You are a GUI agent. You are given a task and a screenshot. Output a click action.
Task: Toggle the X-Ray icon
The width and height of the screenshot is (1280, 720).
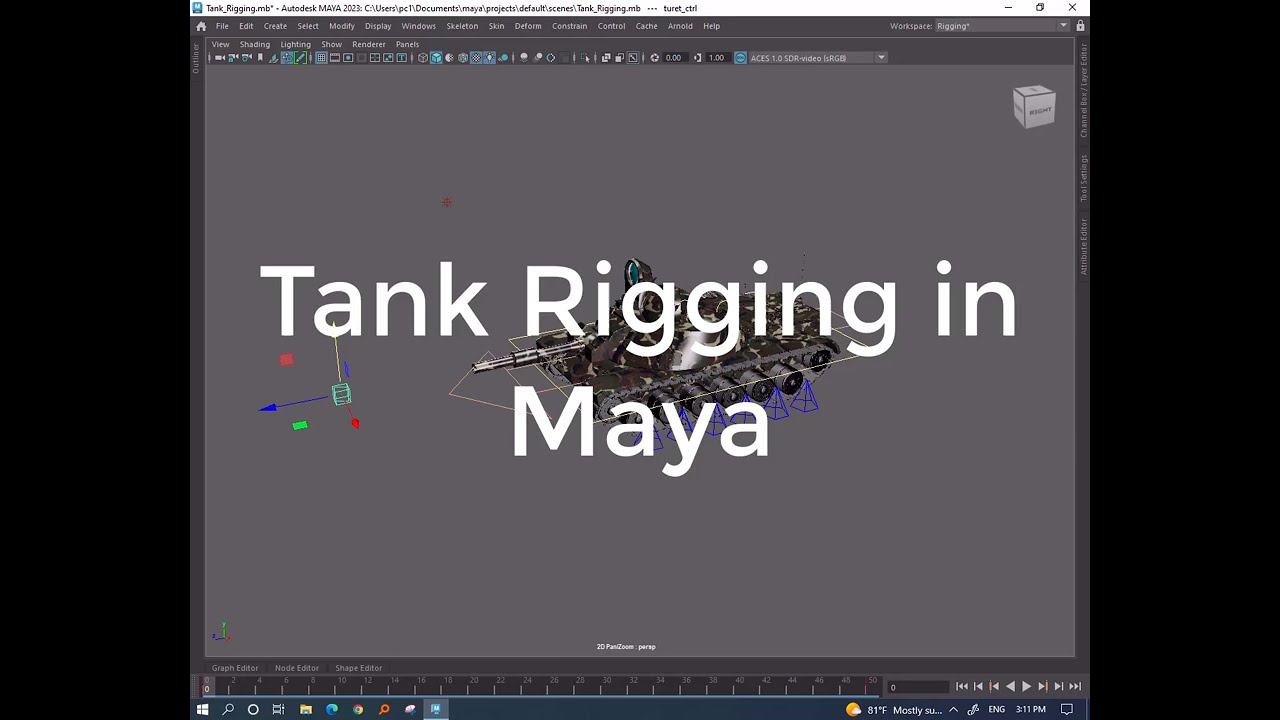[606, 58]
